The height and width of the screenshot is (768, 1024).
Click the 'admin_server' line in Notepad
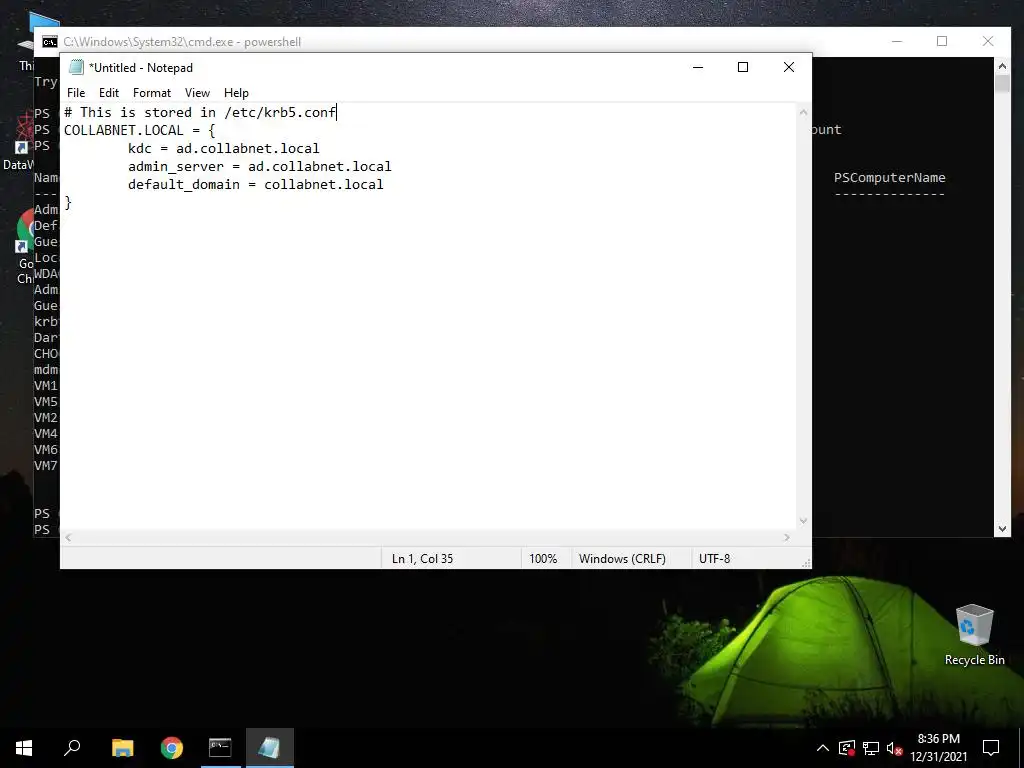pos(260,167)
